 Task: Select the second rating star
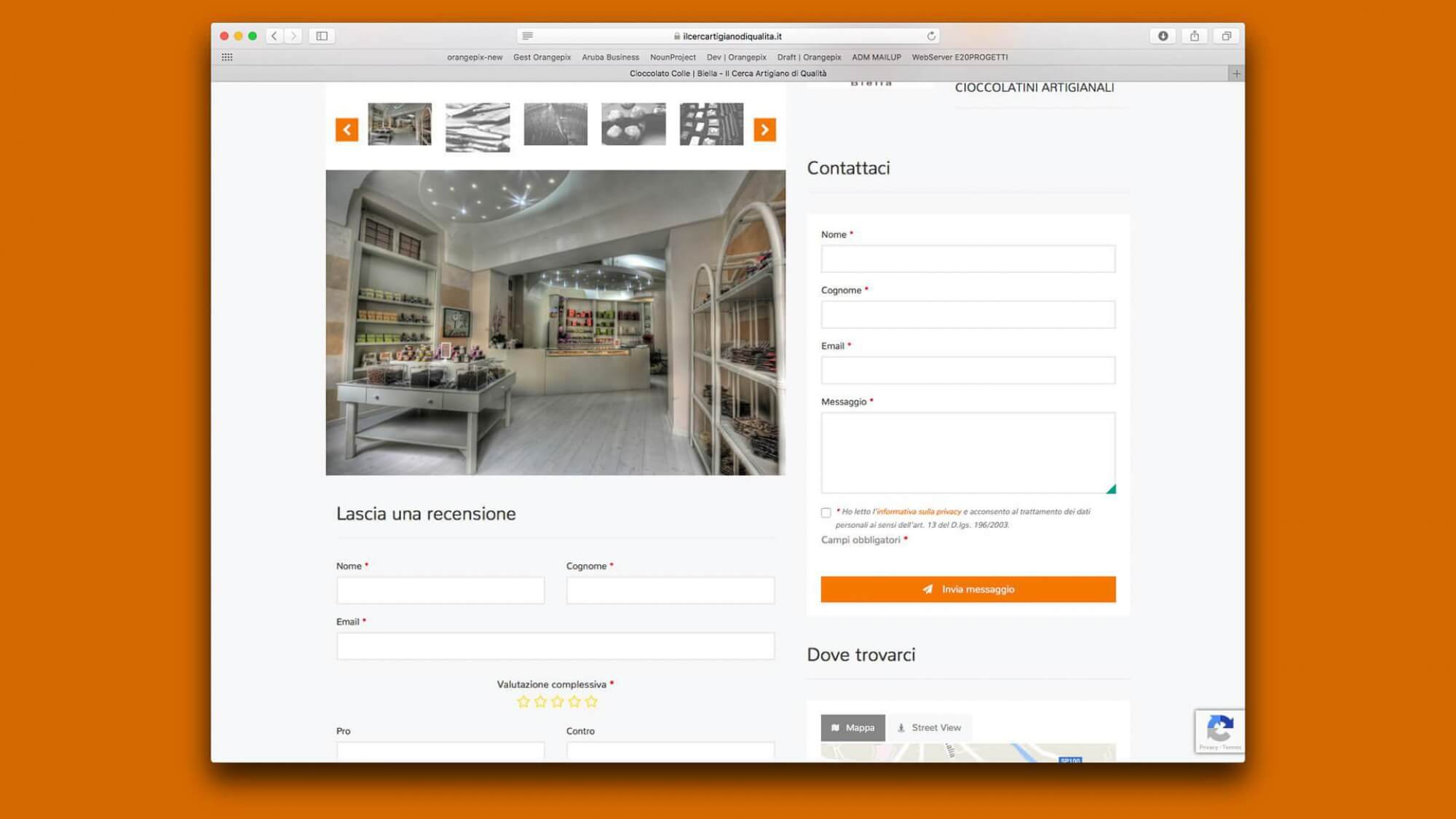pos(540,701)
